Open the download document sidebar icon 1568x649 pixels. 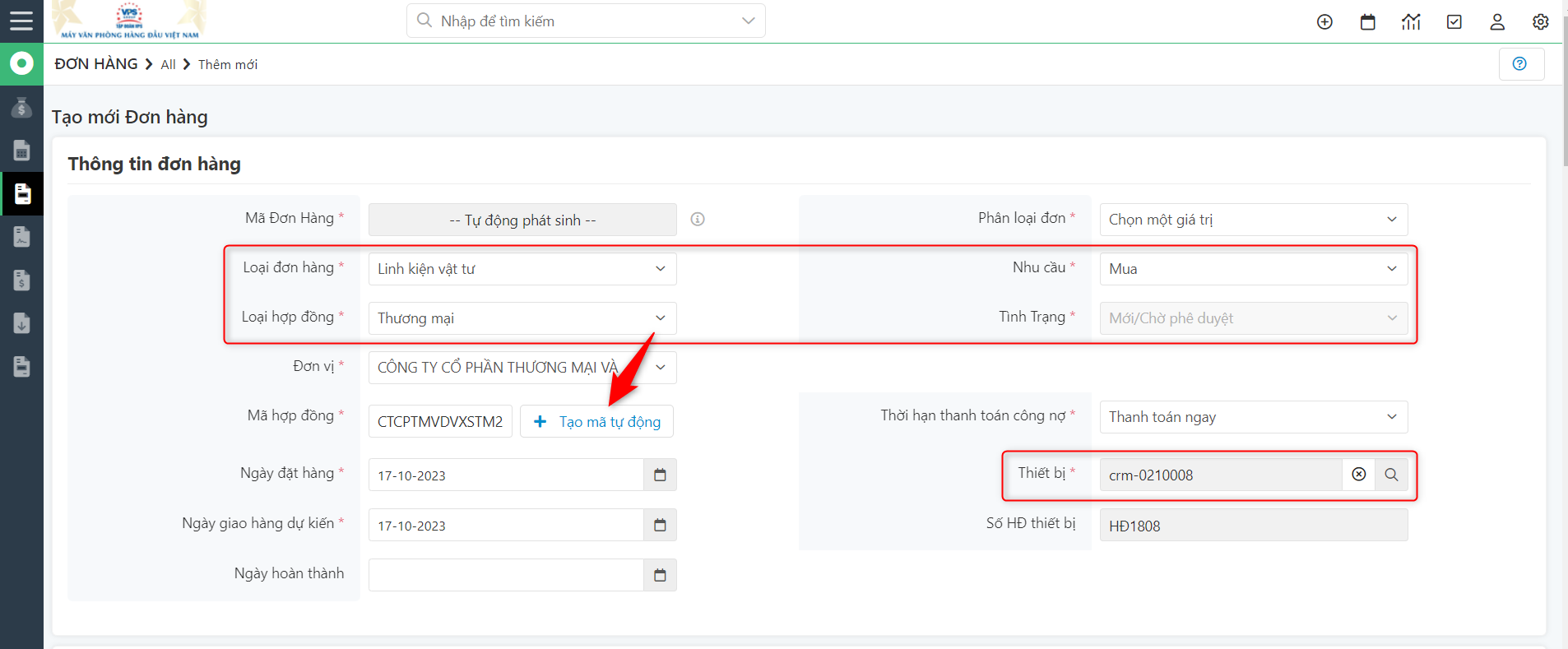(x=21, y=323)
